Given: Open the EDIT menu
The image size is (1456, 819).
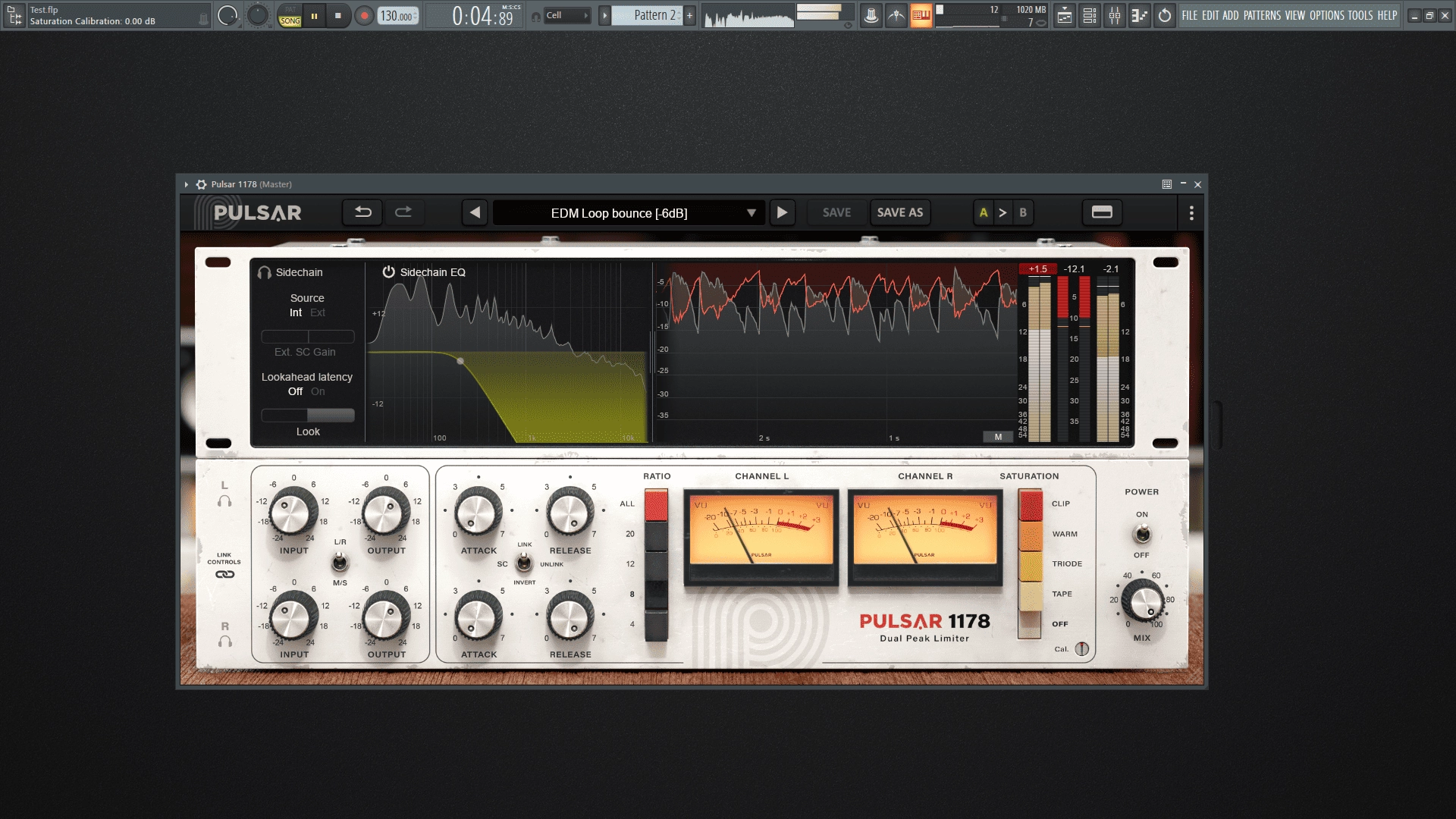Looking at the screenshot, I should pyautogui.click(x=1210, y=15).
